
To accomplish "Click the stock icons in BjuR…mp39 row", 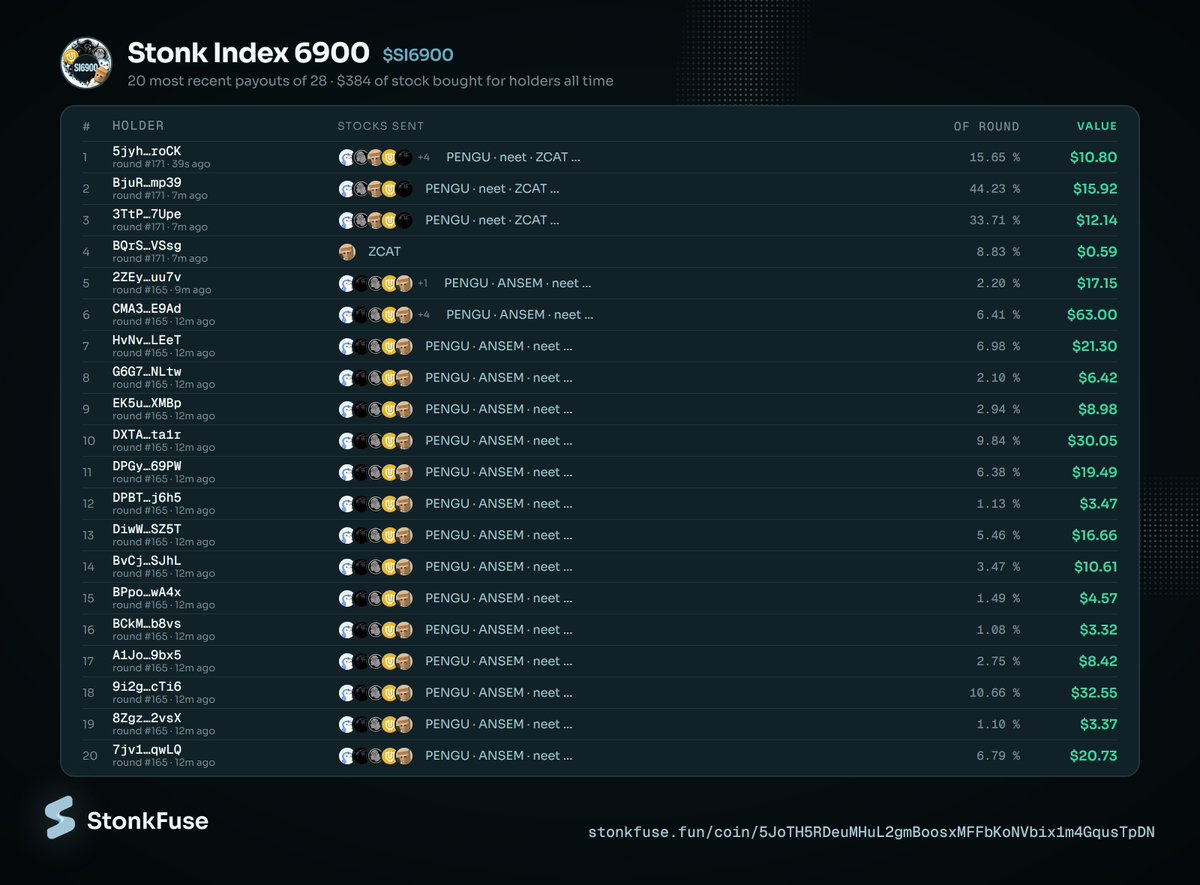I will (375, 188).
